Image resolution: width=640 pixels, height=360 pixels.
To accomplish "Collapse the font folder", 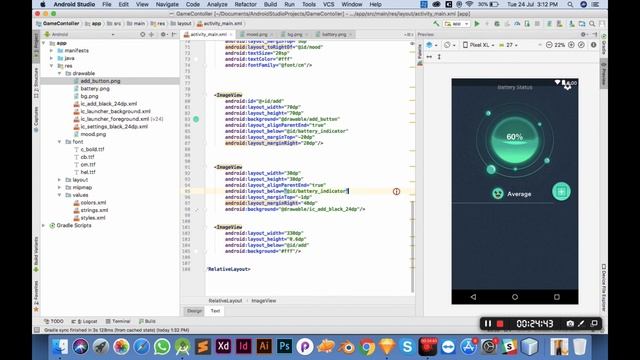I will (60, 142).
